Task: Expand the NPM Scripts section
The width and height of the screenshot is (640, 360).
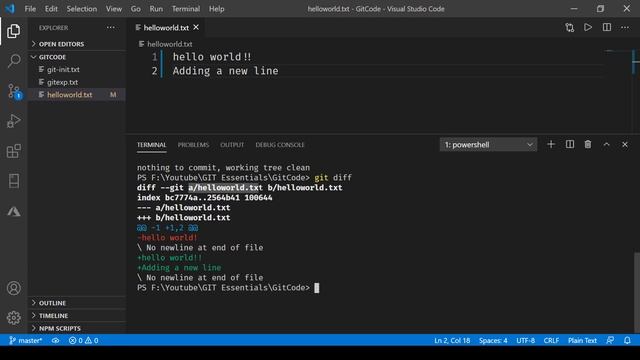Action: coord(77,328)
